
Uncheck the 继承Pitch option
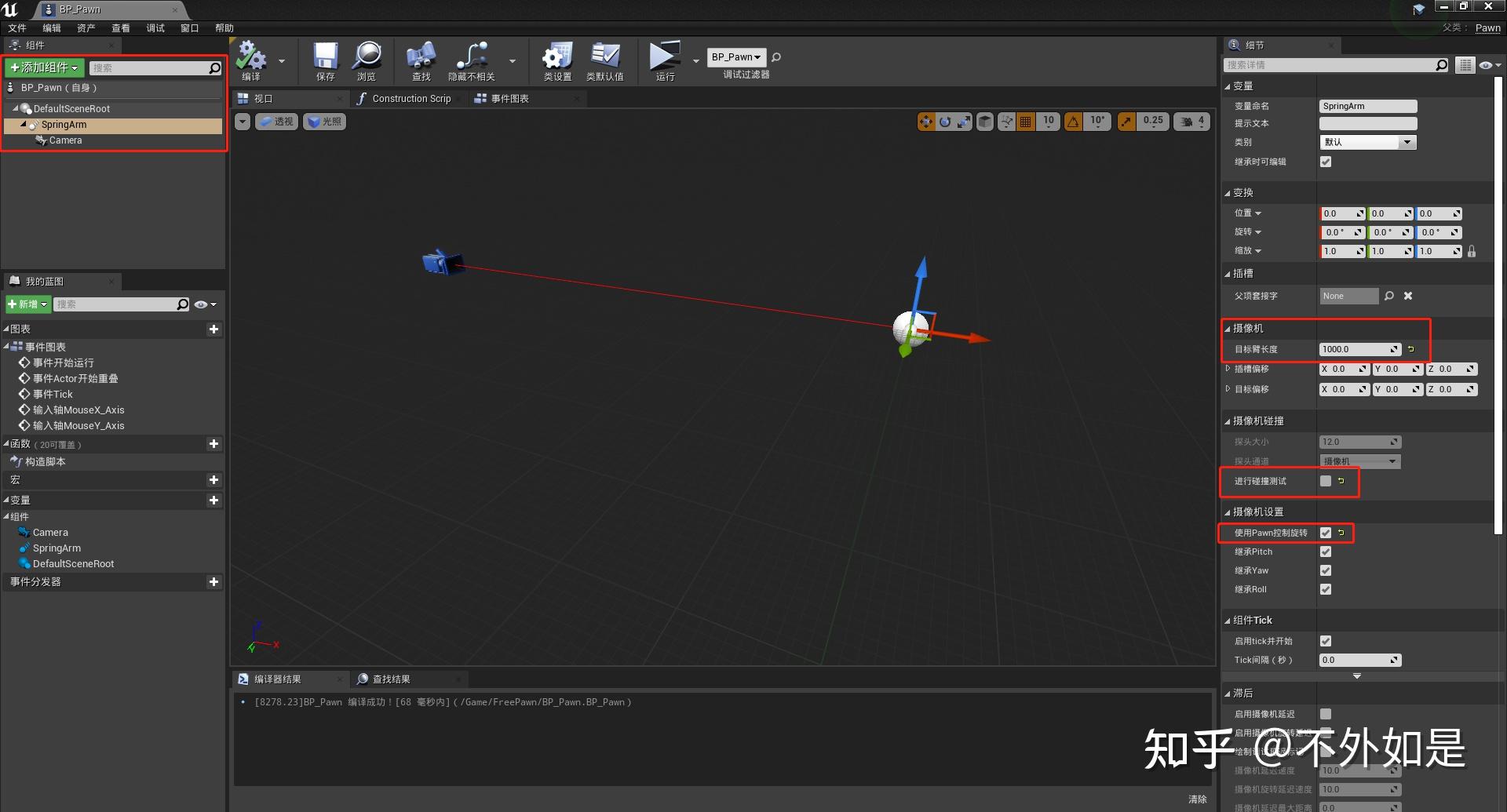(1326, 552)
